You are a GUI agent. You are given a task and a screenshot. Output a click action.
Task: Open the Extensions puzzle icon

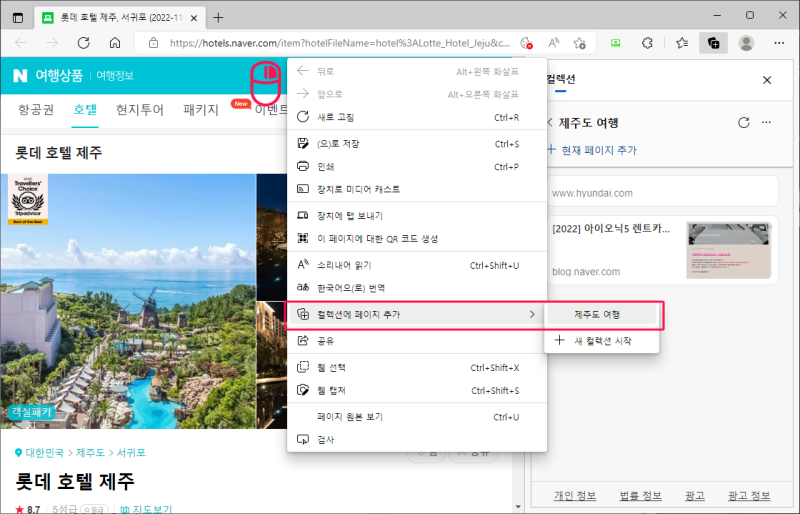pyautogui.click(x=647, y=43)
